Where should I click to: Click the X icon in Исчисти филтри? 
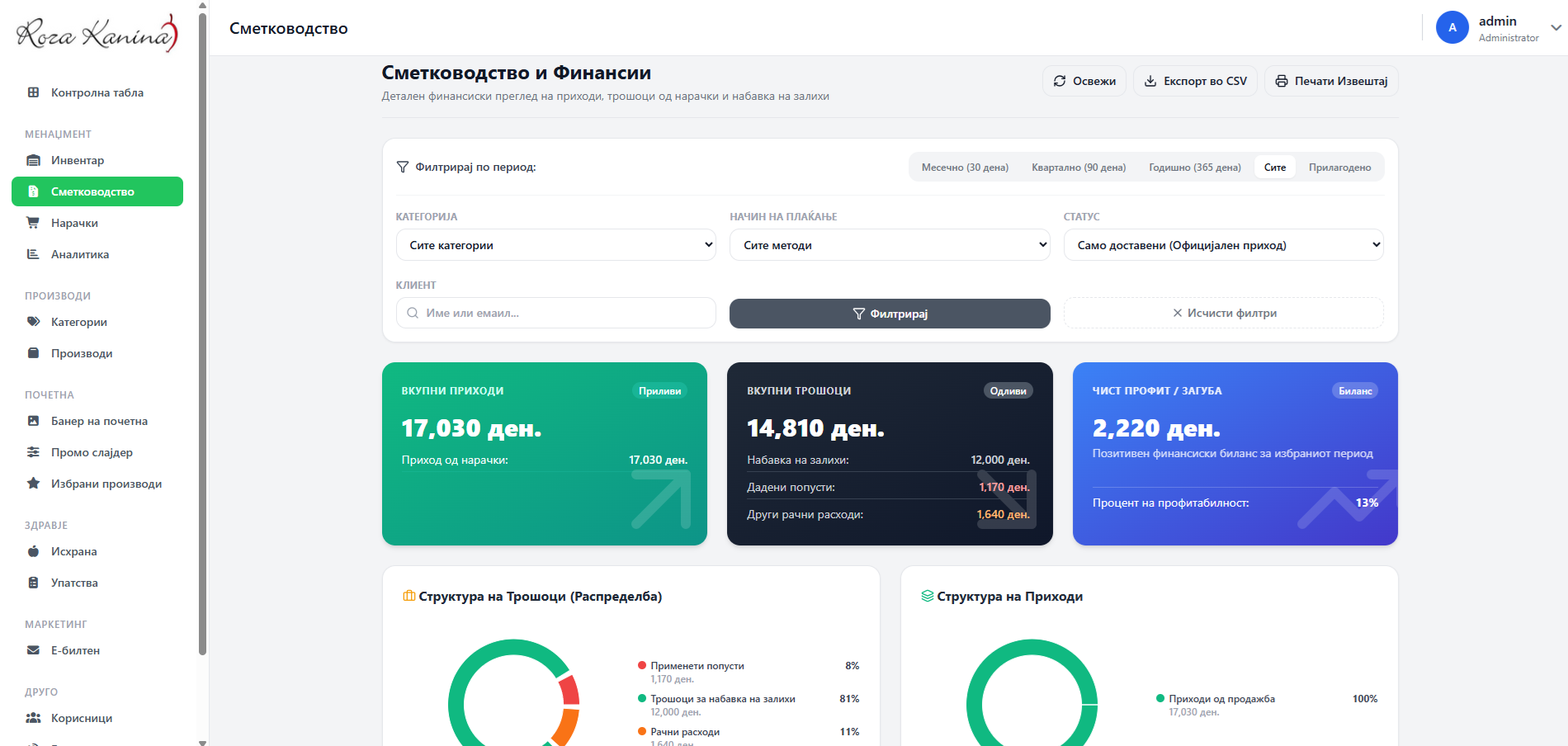pyautogui.click(x=1178, y=313)
